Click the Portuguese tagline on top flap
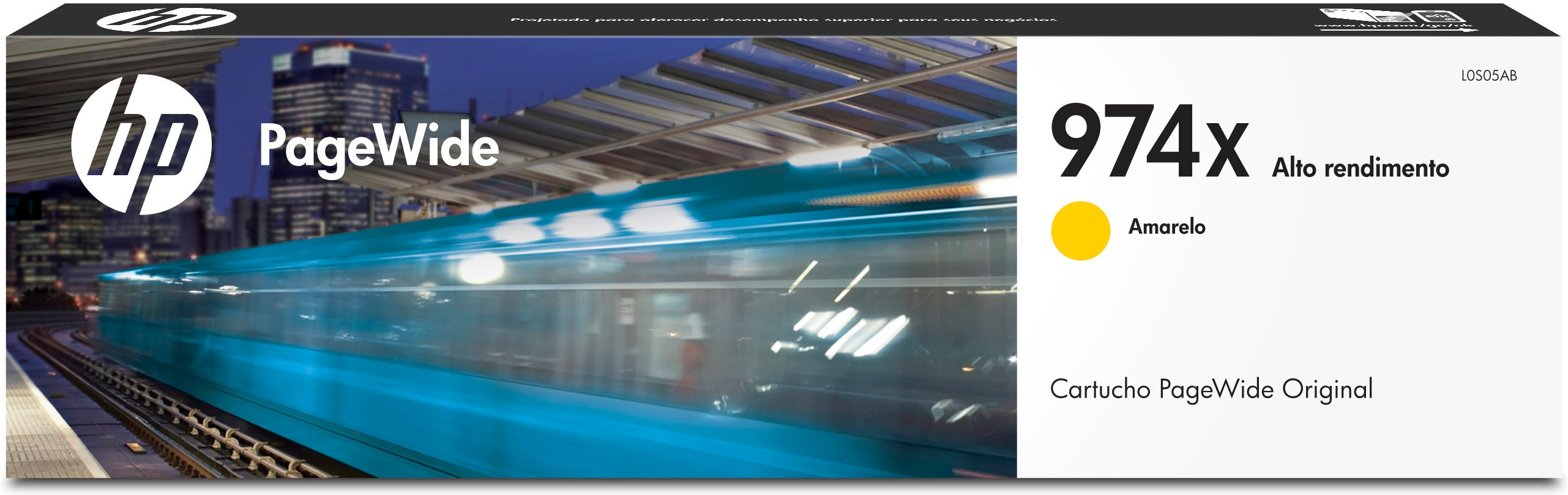The image size is (1568, 495). [783, 20]
